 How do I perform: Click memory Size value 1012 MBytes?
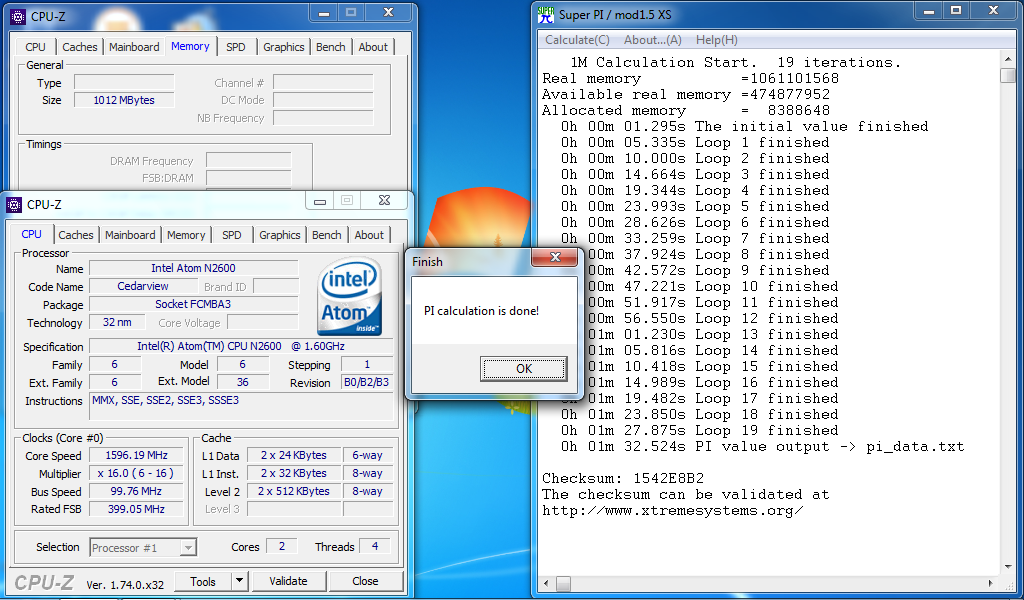tap(124, 101)
